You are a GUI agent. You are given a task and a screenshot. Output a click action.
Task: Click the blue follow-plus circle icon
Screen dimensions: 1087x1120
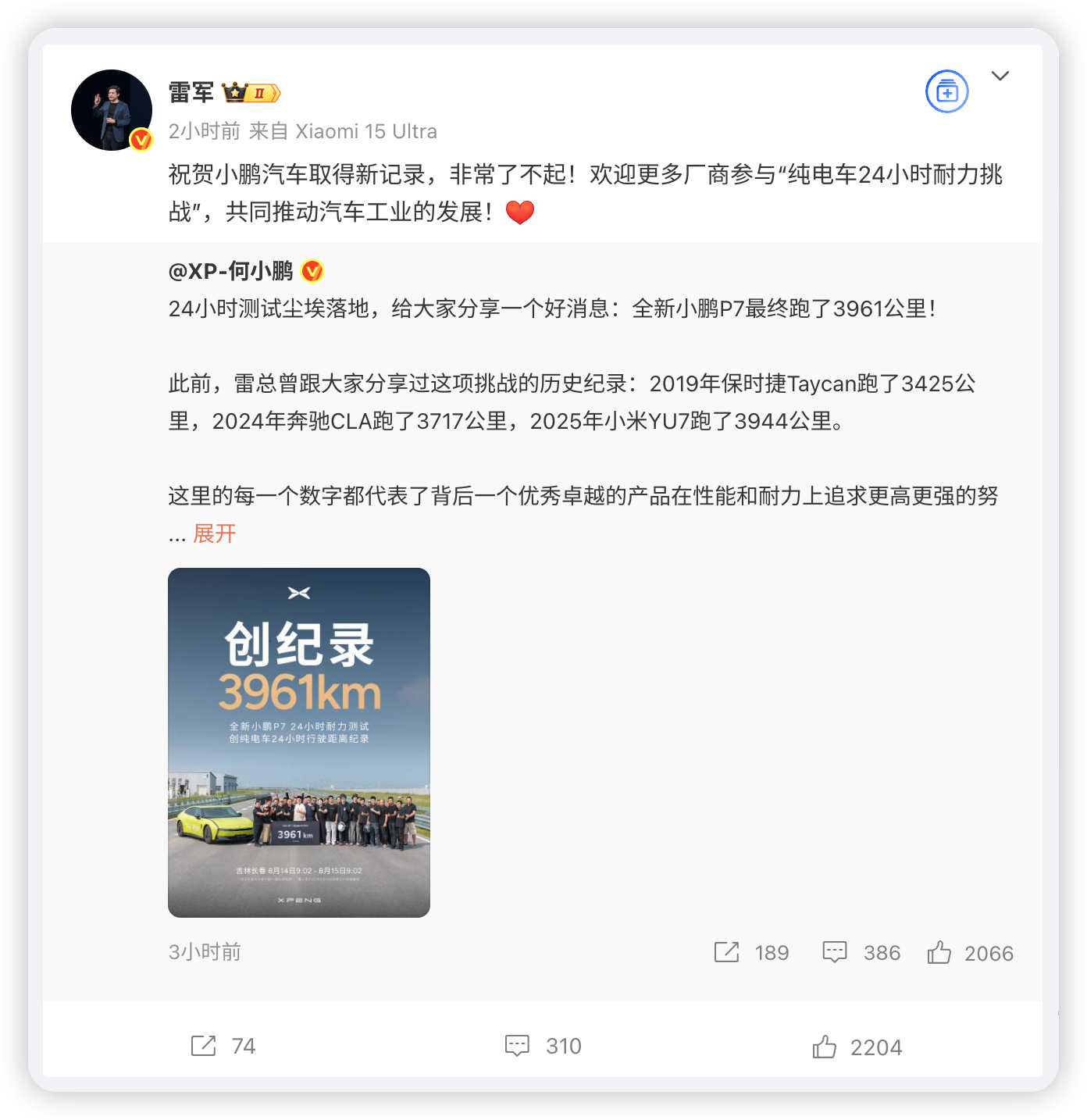click(946, 91)
